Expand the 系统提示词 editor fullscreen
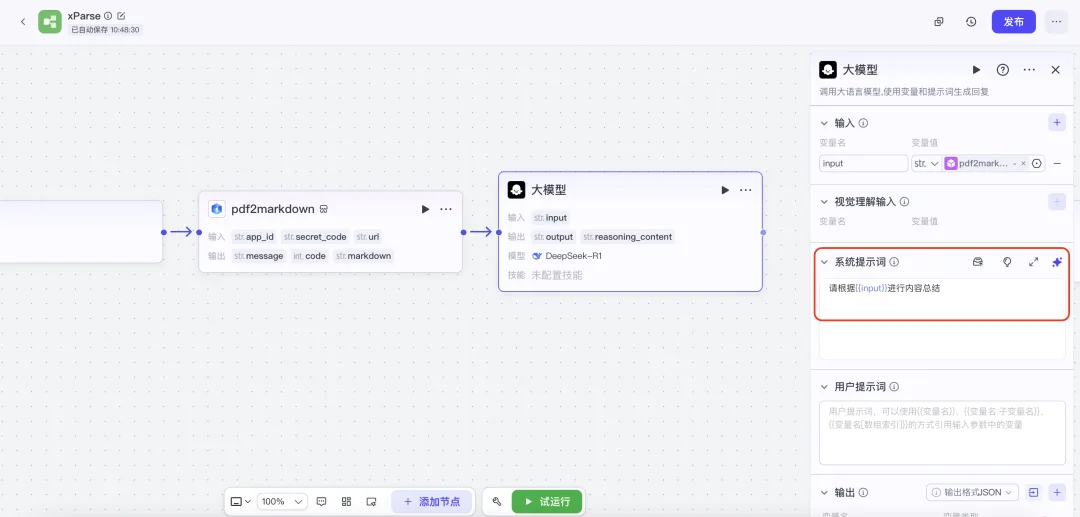 coord(1033,262)
